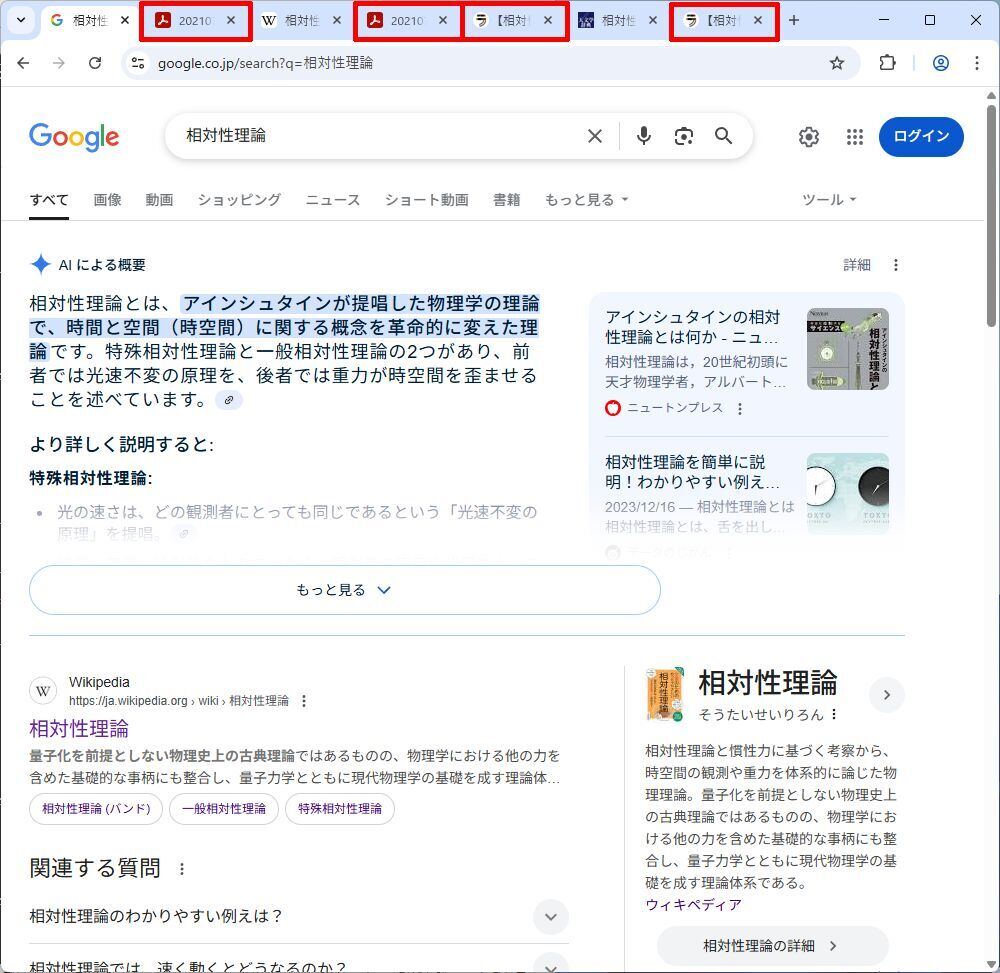The width and height of the screenshot is (1000, 973).
Task: Clear the search box with X icon
Action: [x=594, y=136]
